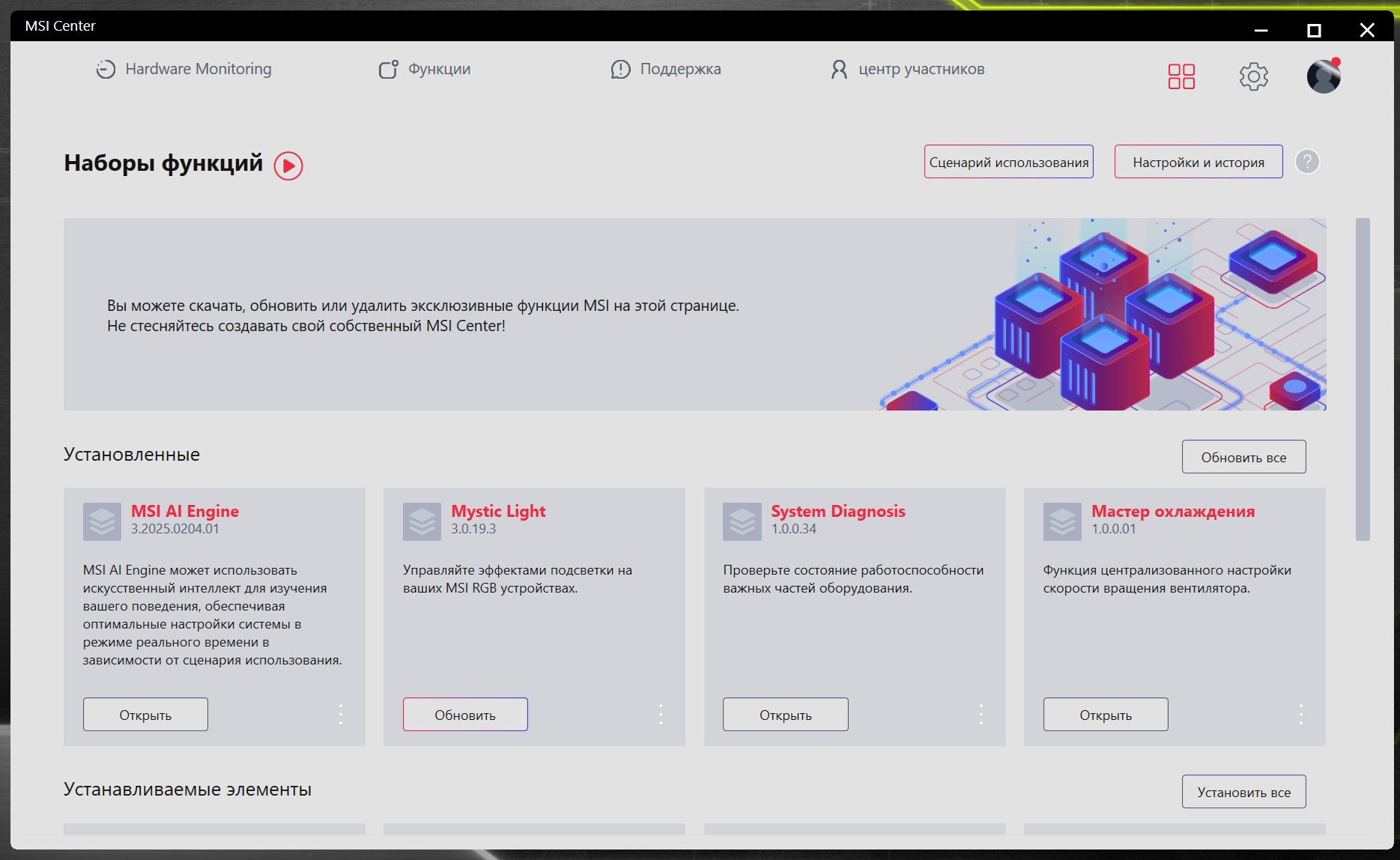Click the Mystic Light layers icon
The height and width of the screenshot is (860, 1400).
[422, 521]
